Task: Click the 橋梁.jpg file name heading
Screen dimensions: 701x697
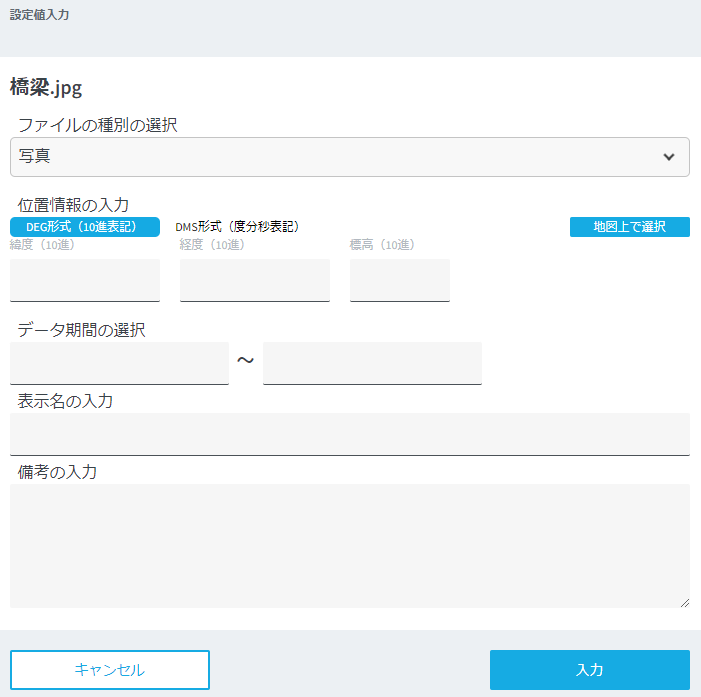Action: (46, 87)
